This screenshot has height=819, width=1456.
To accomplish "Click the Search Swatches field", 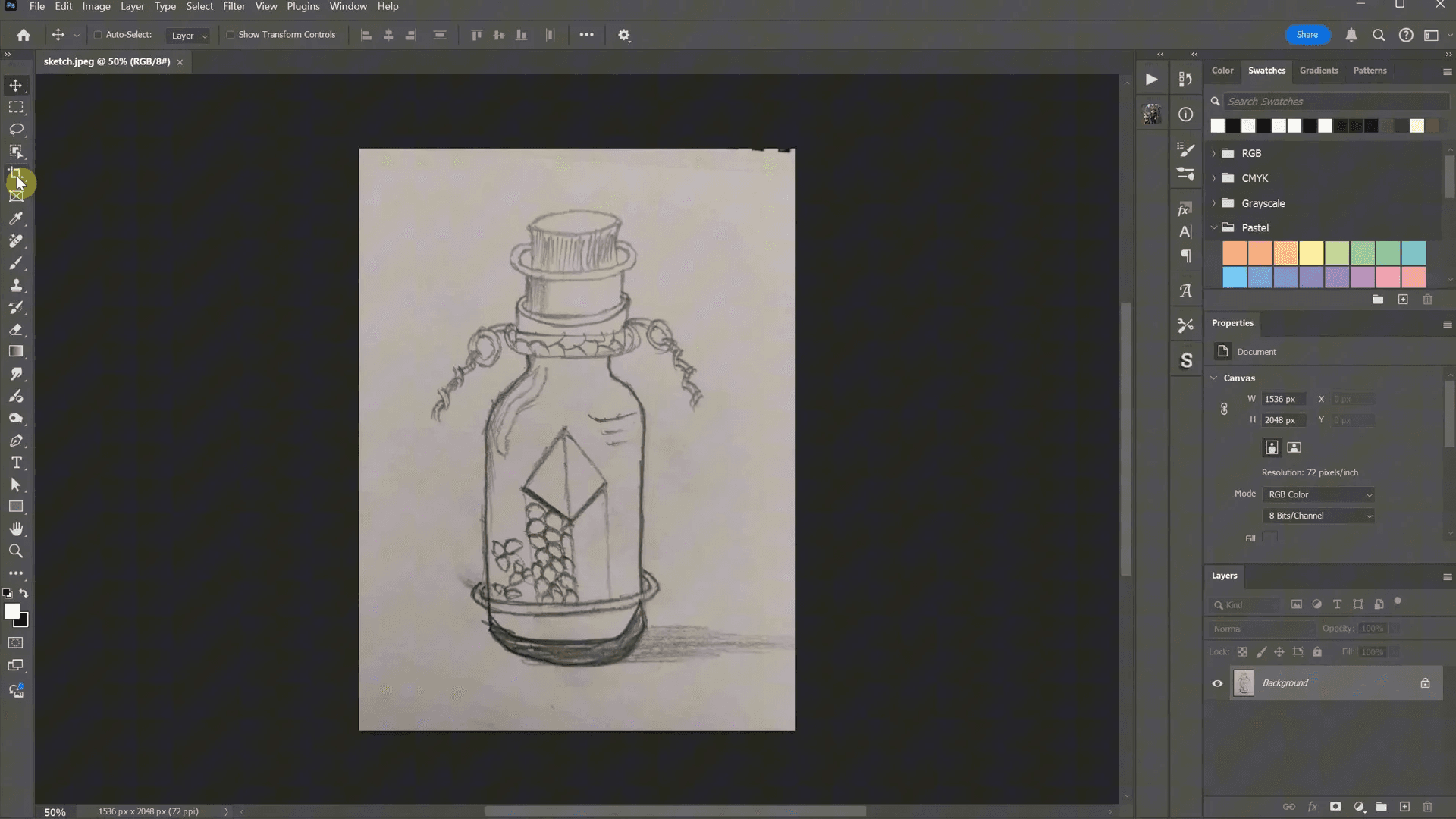I will coord(1336,102).
